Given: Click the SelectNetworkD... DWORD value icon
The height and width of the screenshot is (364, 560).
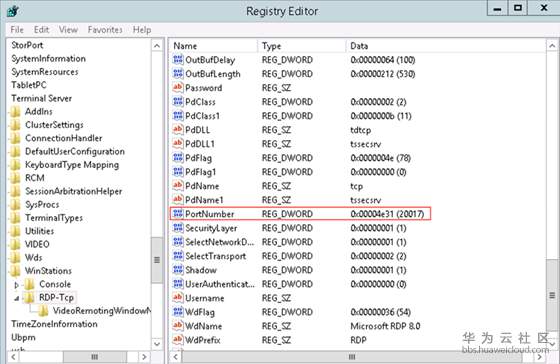Looking at the screenshot, I should coord(178,242).
